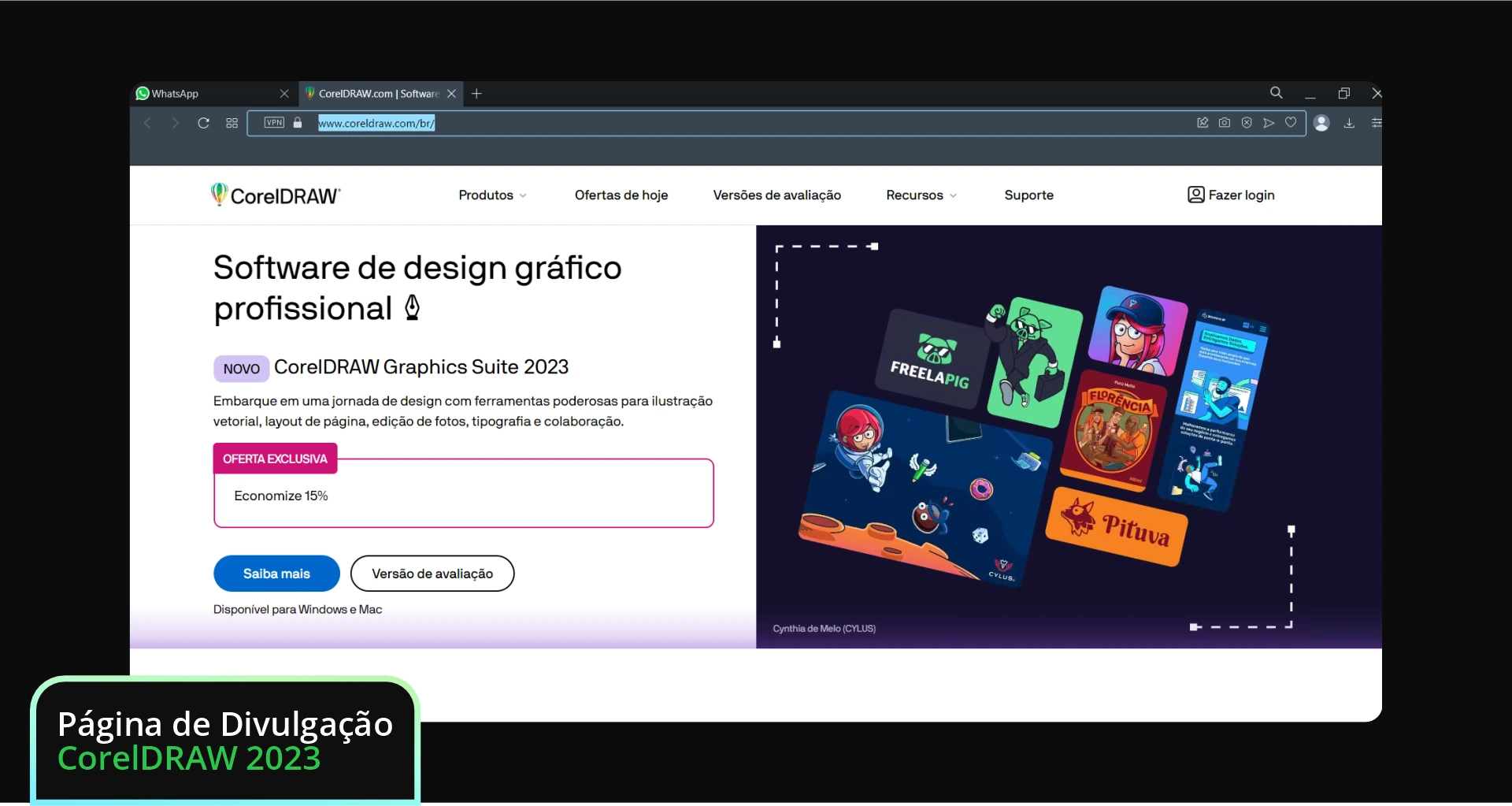The image size is (1512, 806).
Task: Open the Easy Setup sliders icon
Action: pyautogui.click(x=1376, y=123)
